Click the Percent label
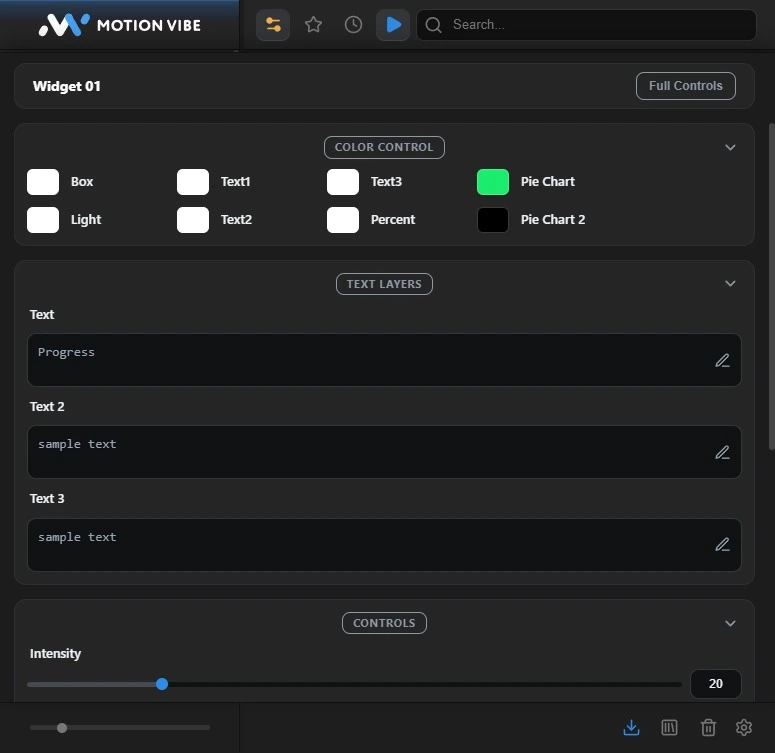Viewport: 775px width, 753px height. coord(393,220)
